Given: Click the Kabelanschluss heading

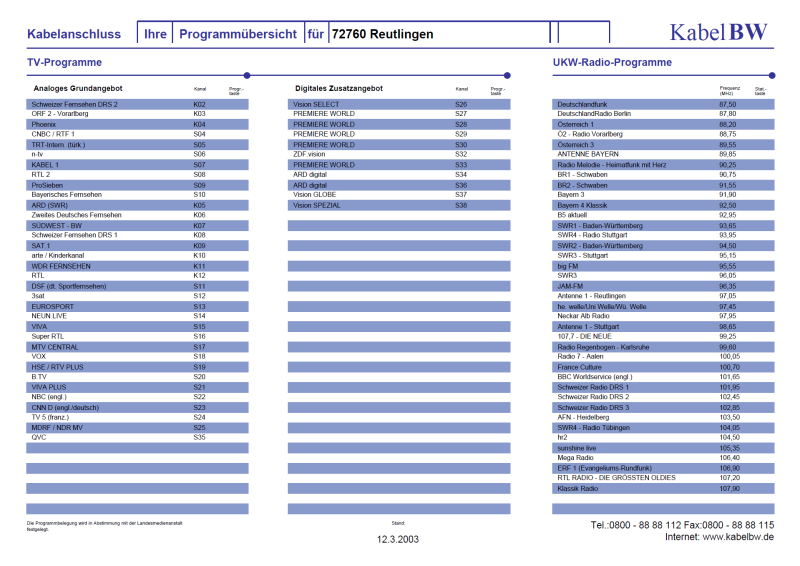Looking at the screenshot, I should (x=74, y=34).
